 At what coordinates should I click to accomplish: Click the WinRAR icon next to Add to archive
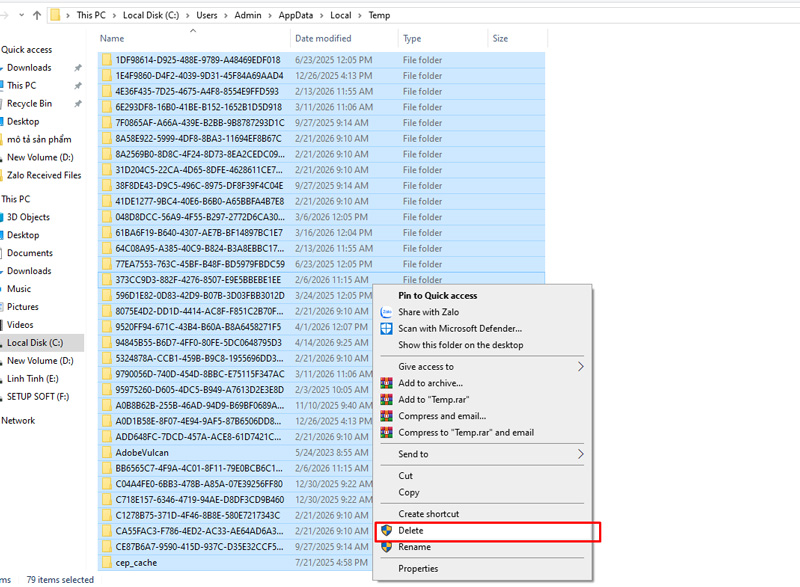tap(386, 383)
